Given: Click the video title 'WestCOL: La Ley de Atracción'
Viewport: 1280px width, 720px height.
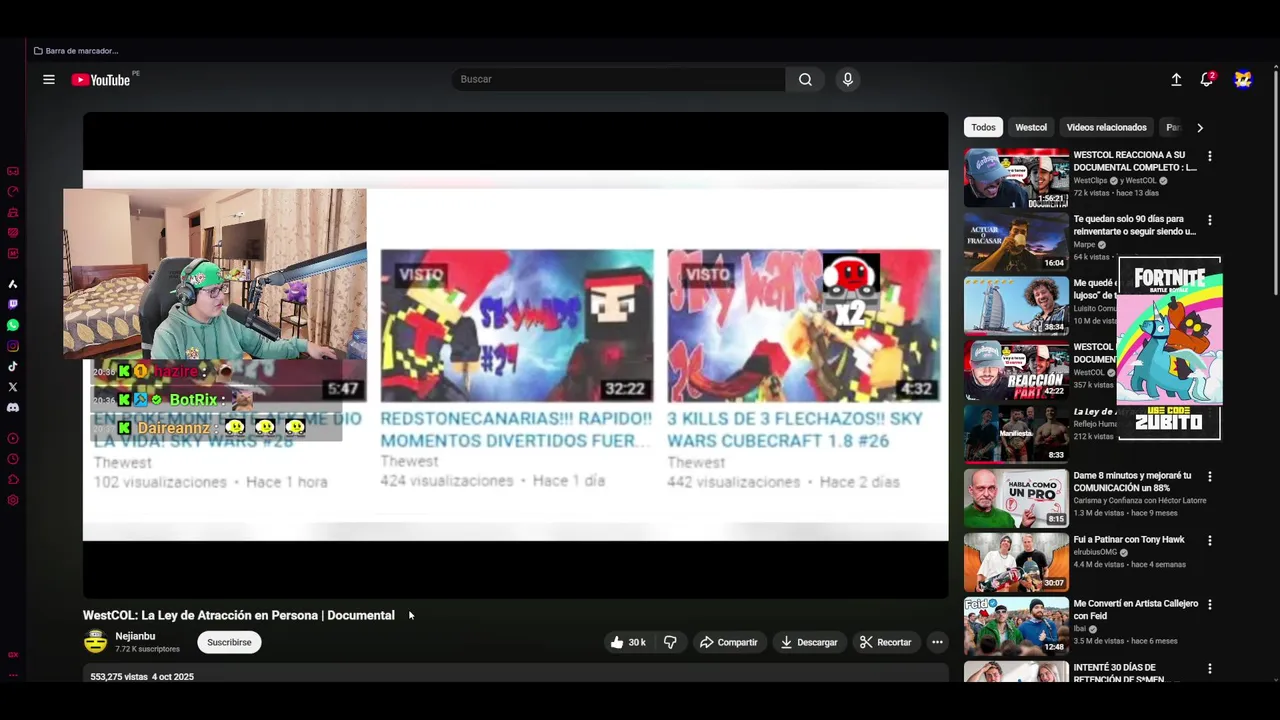Looking at the screenshot, I should click(x=239, y=616).
